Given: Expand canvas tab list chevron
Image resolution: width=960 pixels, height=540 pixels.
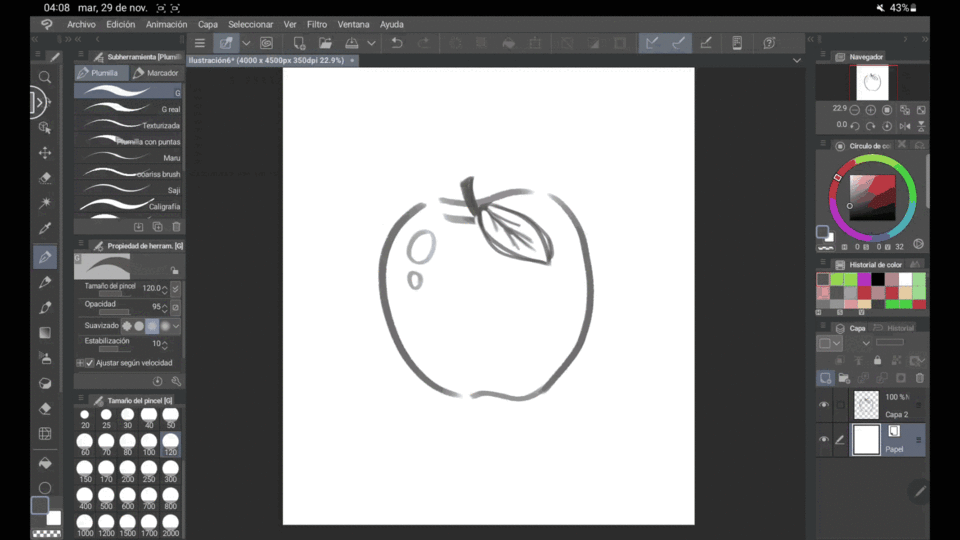Looking at the screenshot, I should (797, 61).
